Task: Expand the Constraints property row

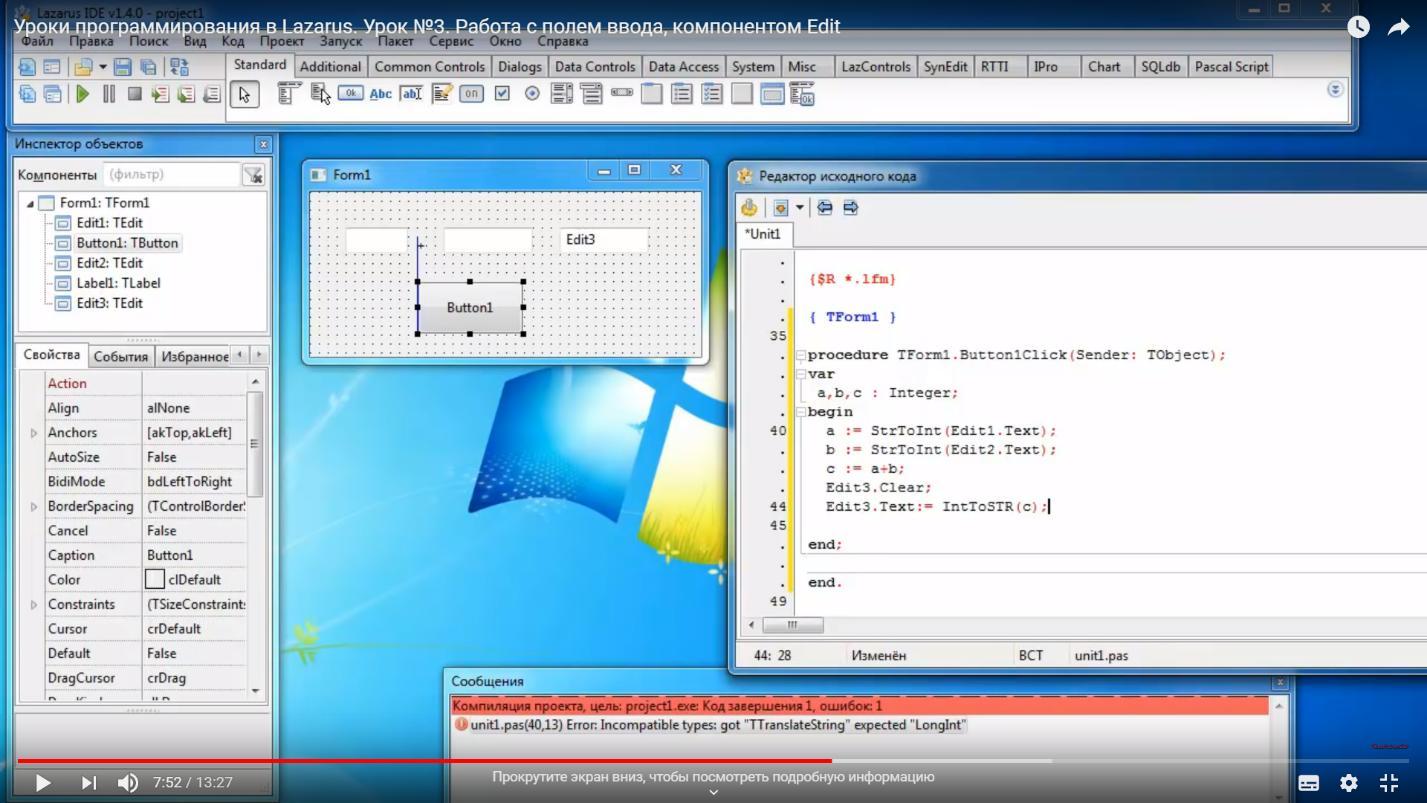Action: (x=34, y=605)
